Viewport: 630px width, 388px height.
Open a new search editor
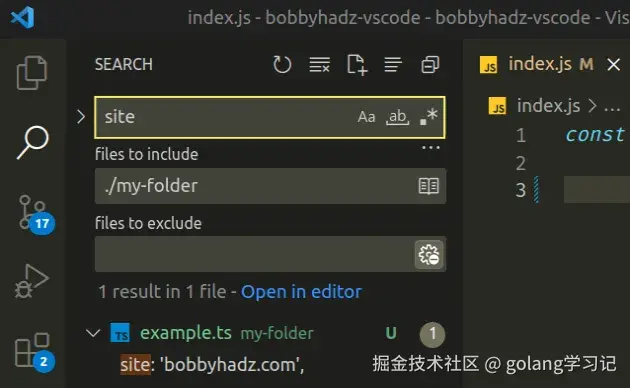357,64
